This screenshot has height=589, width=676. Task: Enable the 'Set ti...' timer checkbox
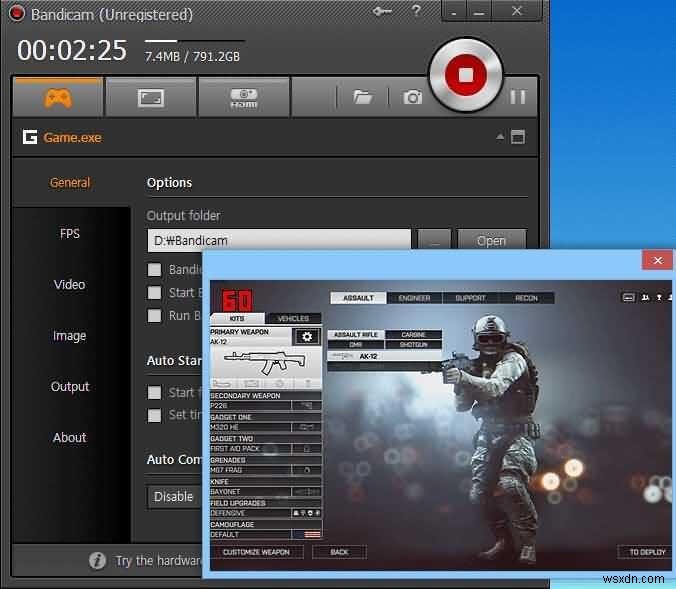154,415
